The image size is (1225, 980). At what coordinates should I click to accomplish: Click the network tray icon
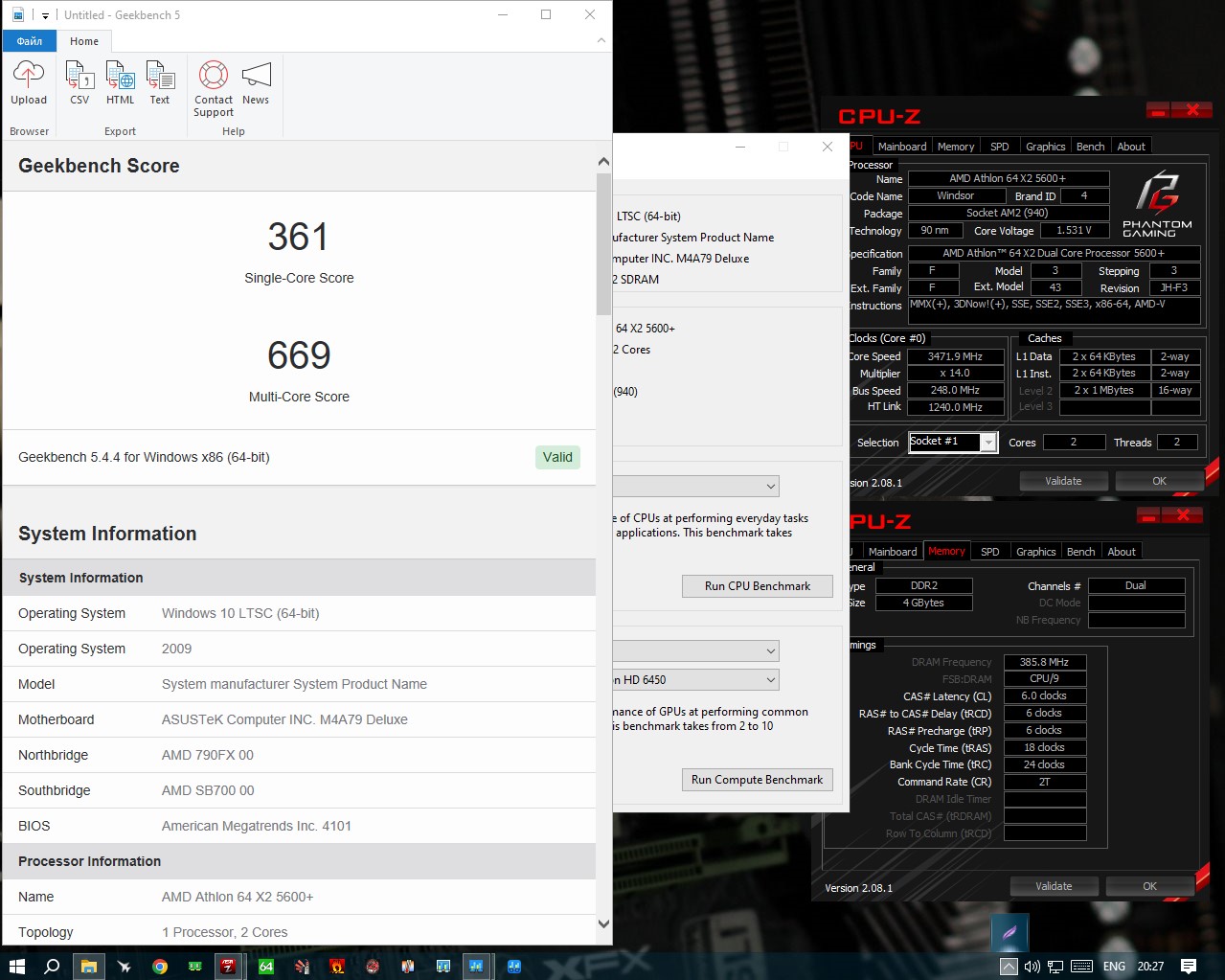(1055, 966)
